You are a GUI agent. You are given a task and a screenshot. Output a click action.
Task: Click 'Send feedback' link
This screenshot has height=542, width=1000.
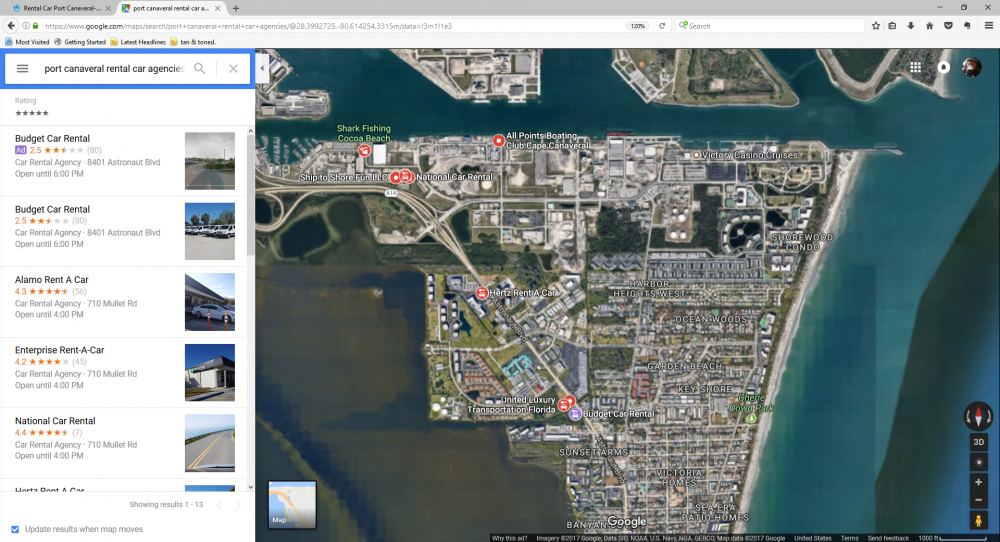[x=888, y=538]
